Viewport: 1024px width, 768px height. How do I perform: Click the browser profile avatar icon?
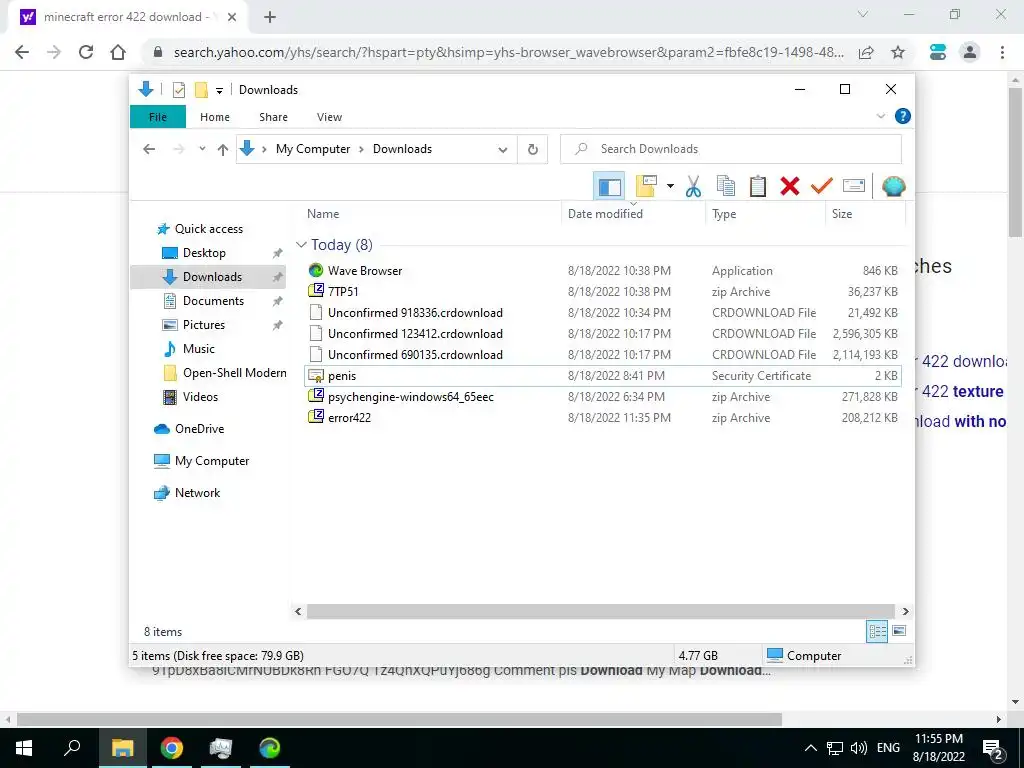click(970, 52)
